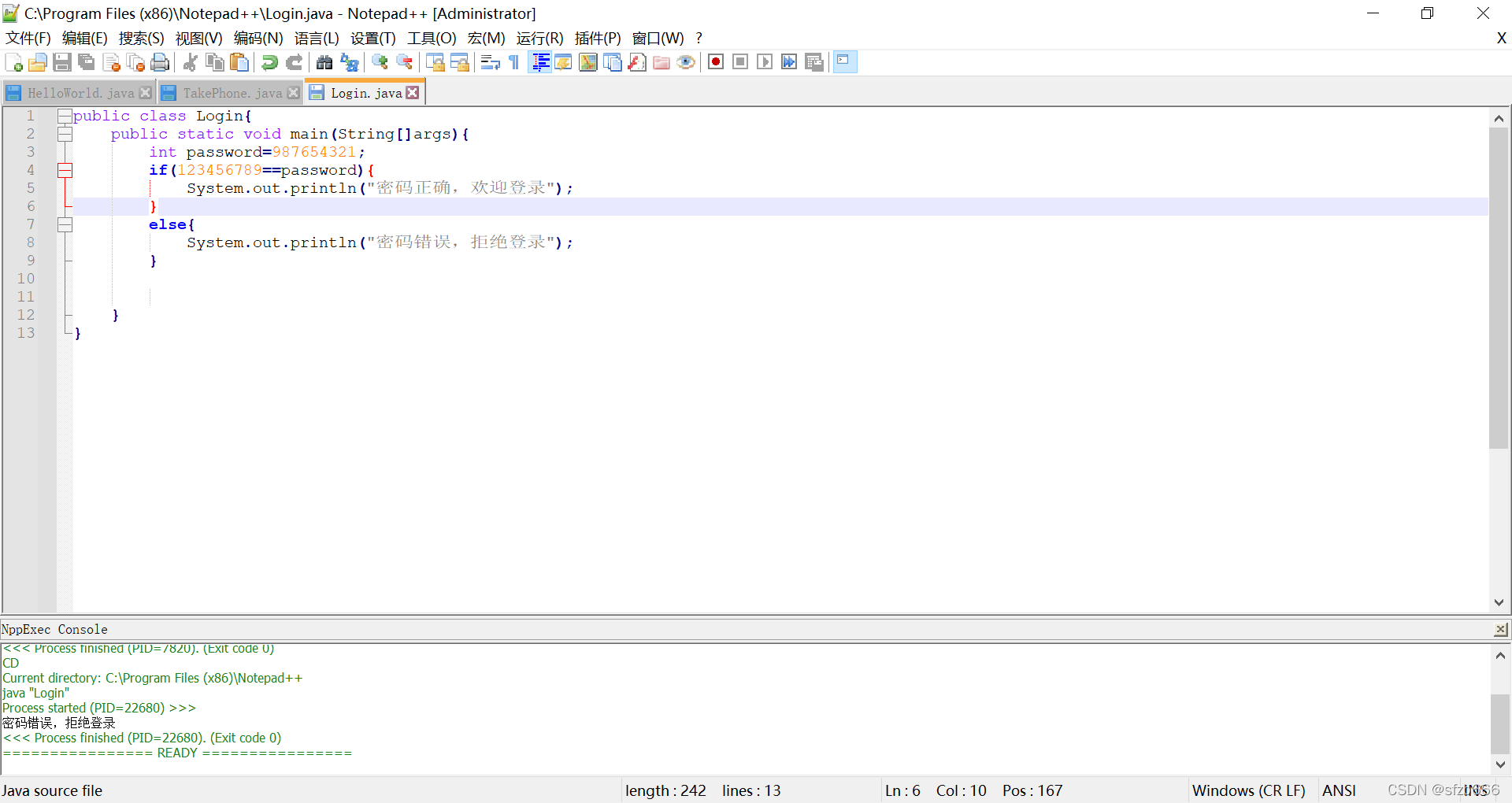Click the Replace toolbar icon
Viewport: 1512px width, 803px height.
pyautogui.click(x=349, y=62)
